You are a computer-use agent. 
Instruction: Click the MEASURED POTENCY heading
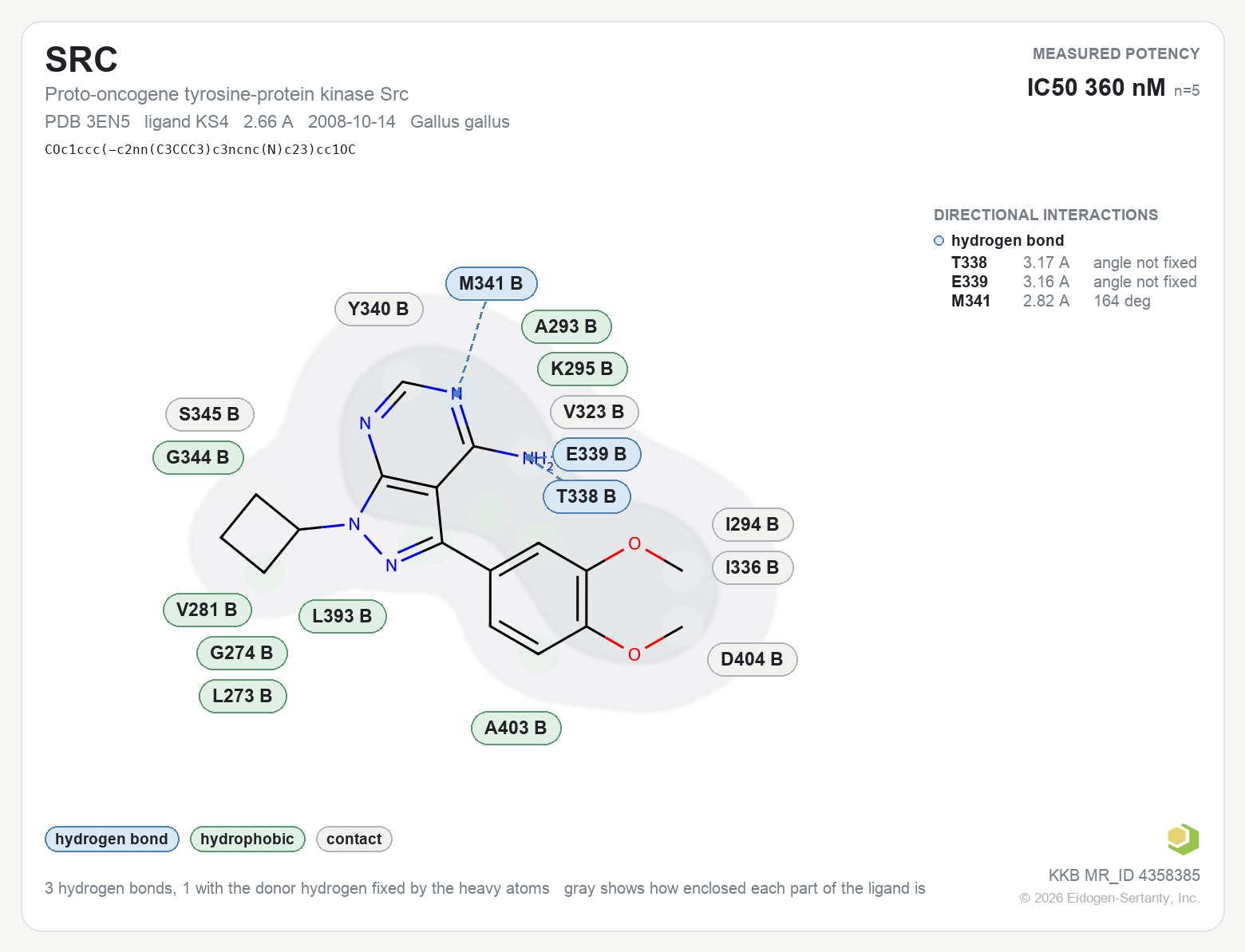pyautogui.click(x=1116, y=54)
